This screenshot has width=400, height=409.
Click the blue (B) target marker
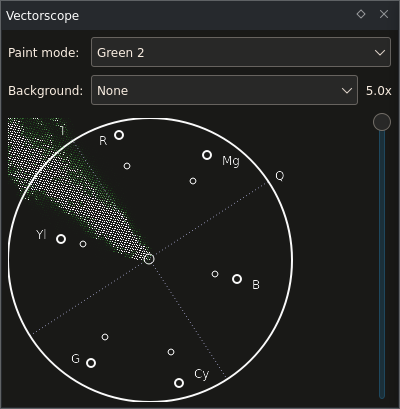(237, 279)
